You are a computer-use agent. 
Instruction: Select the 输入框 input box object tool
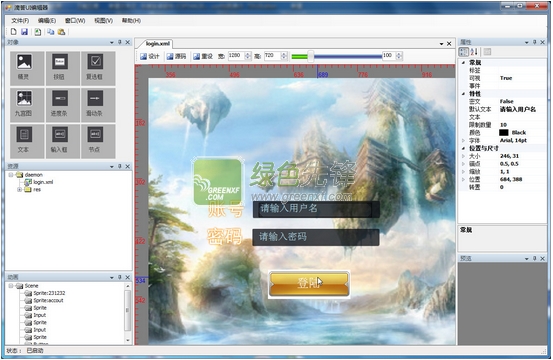click(62, 141)
